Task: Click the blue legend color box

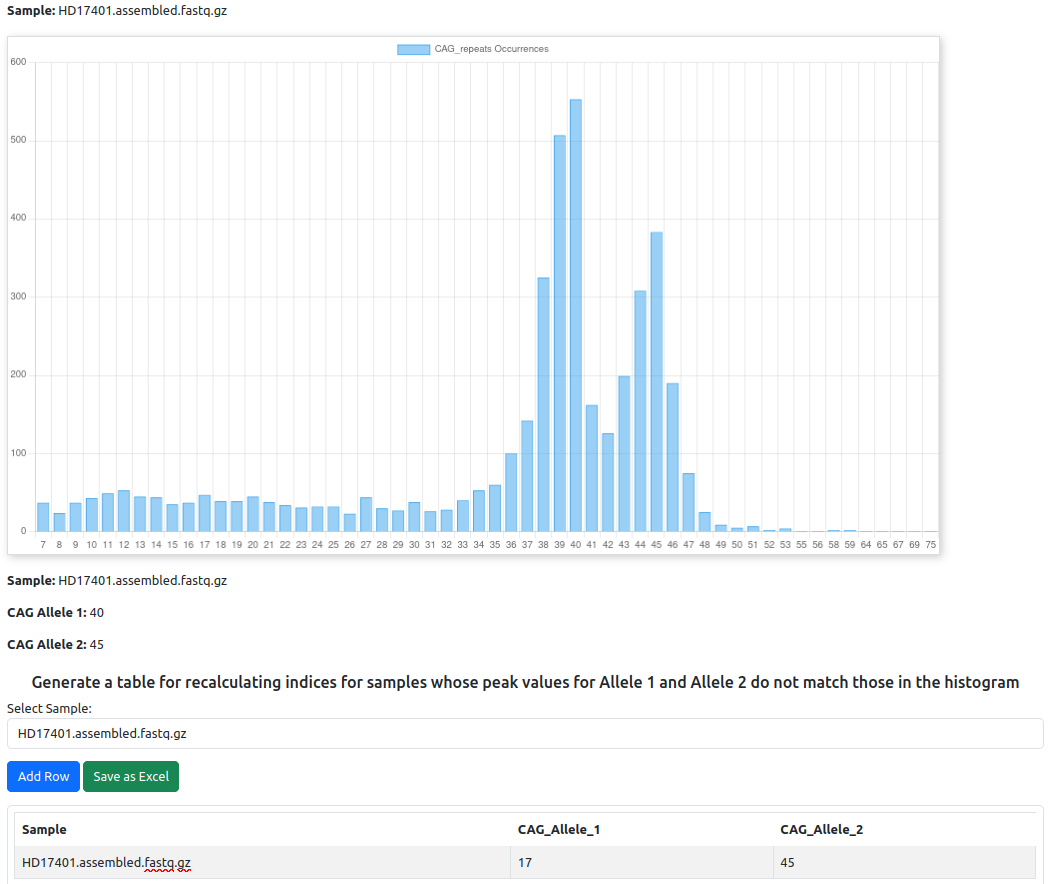Action: coord(413,49)
